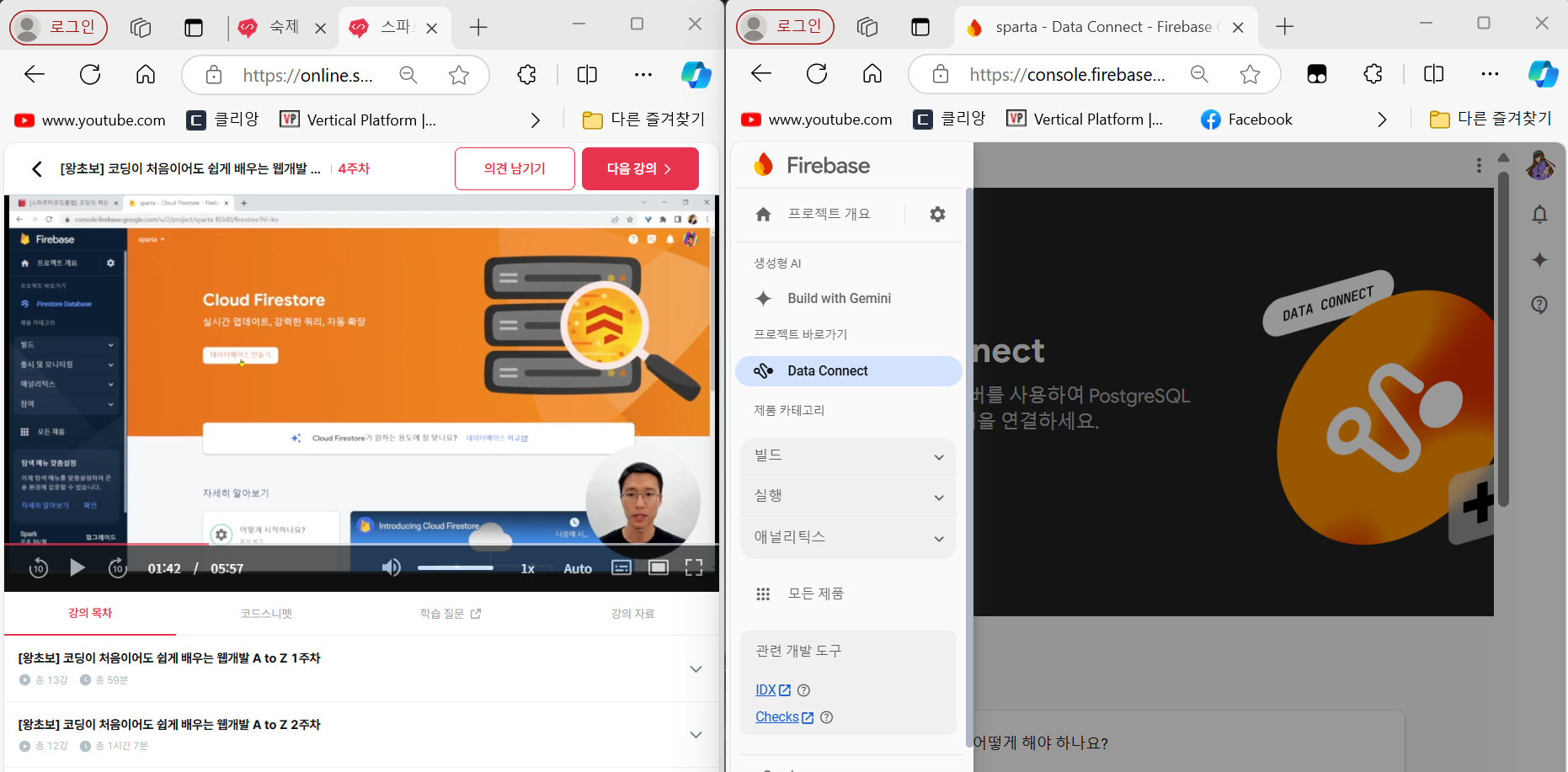Open the Gemini sparkle icon in Firebase
The width and height of the screenshot is (1568, 772).
coord(1539,259)
